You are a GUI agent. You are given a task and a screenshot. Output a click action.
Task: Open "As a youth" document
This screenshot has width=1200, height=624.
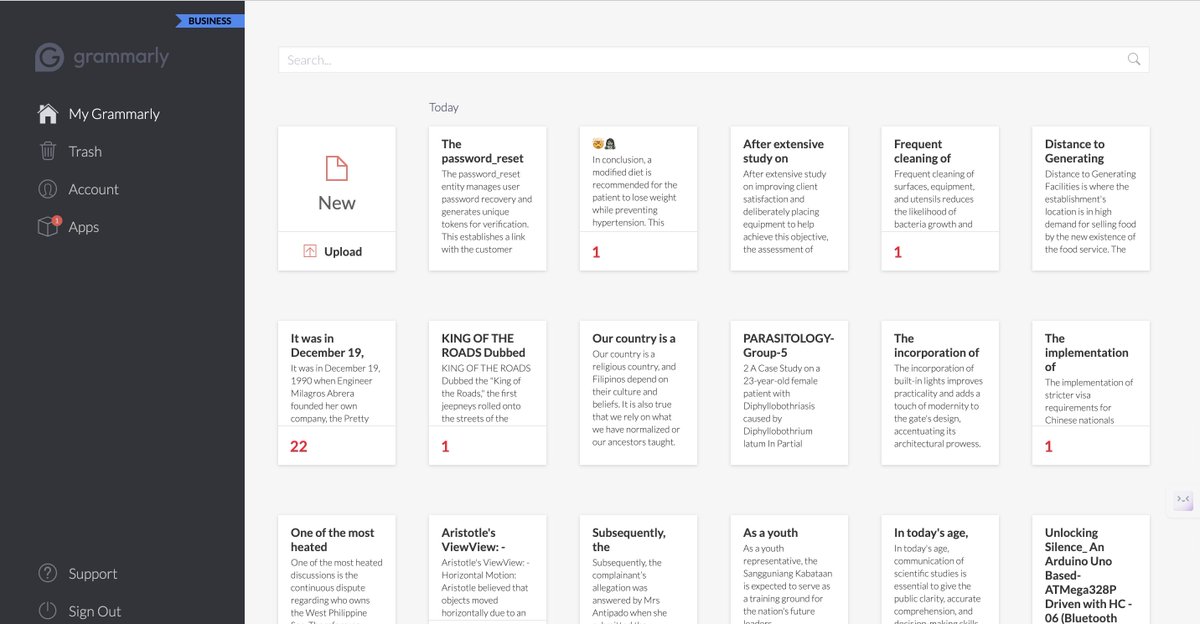point(789,570)
